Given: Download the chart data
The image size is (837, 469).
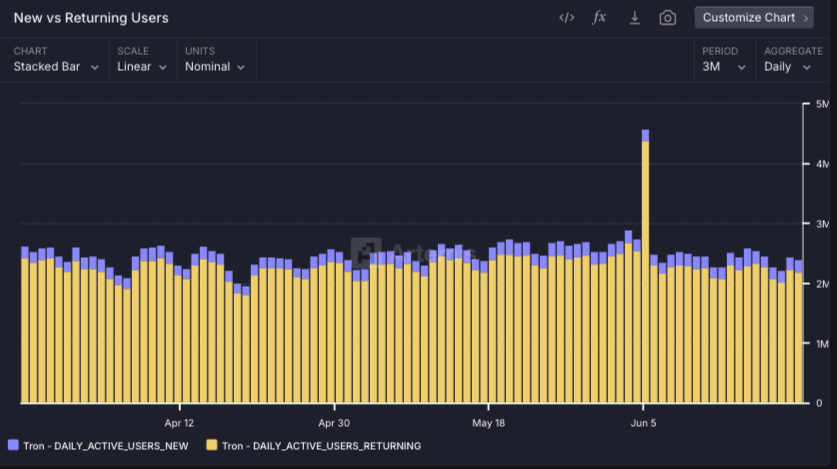Looking at the screenshot, I should (x=634, y=18).
